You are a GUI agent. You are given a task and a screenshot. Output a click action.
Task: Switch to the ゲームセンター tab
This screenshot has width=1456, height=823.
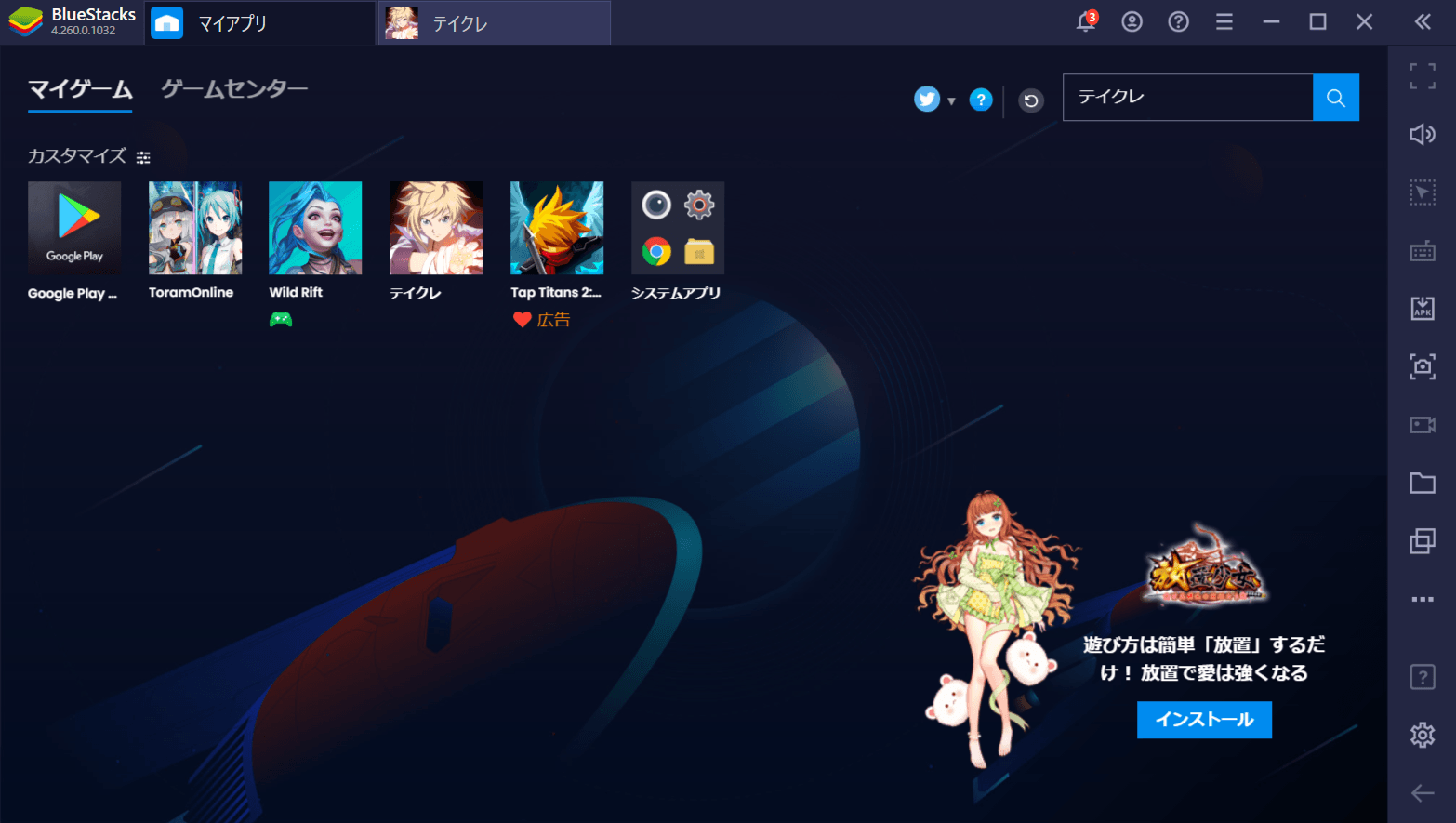click(233, 89)
